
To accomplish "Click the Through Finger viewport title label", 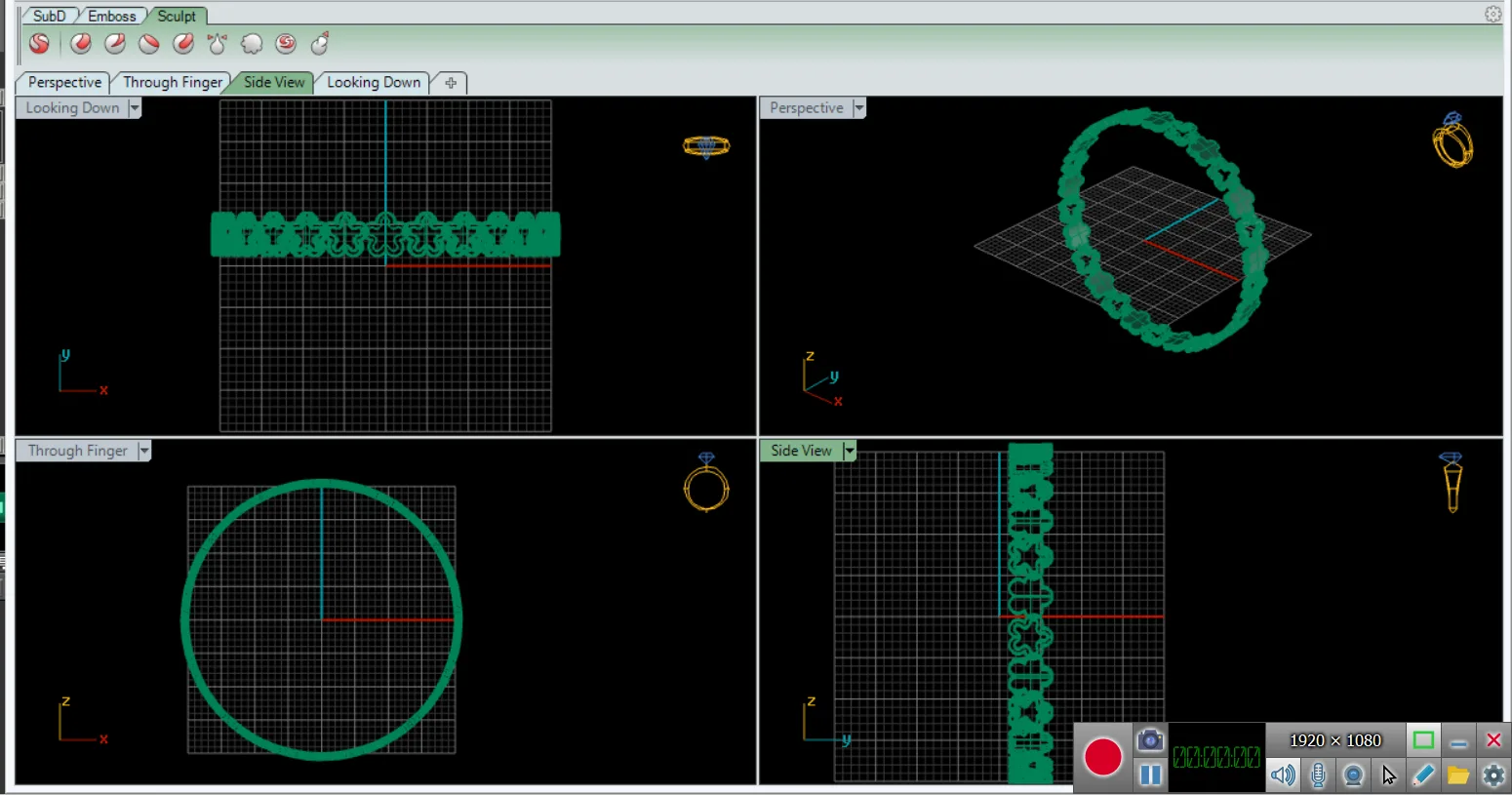I will click(x=77, y=451).
